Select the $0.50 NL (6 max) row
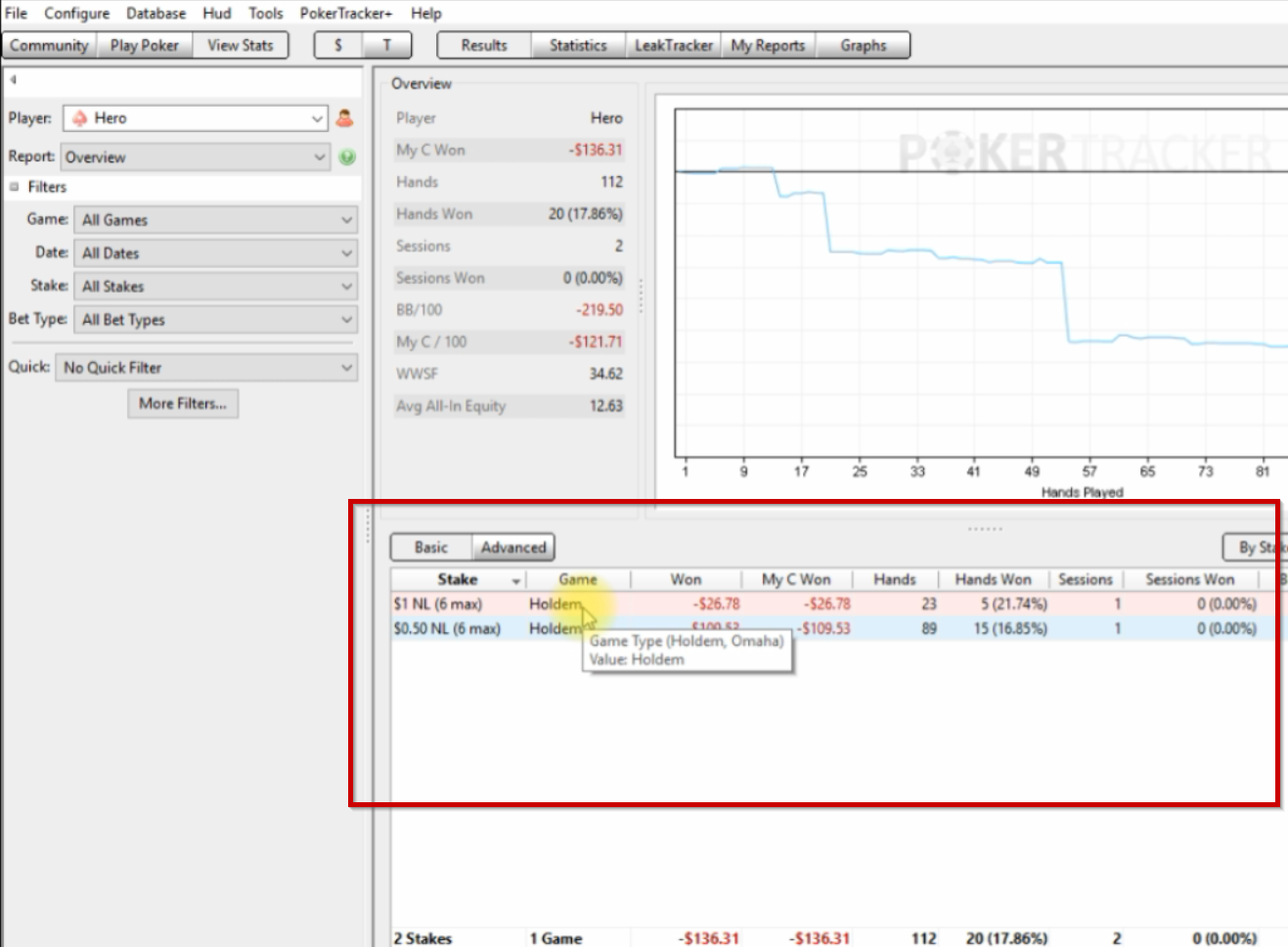The height and width of the screenshot is (947, 1288). pos(839,629)
